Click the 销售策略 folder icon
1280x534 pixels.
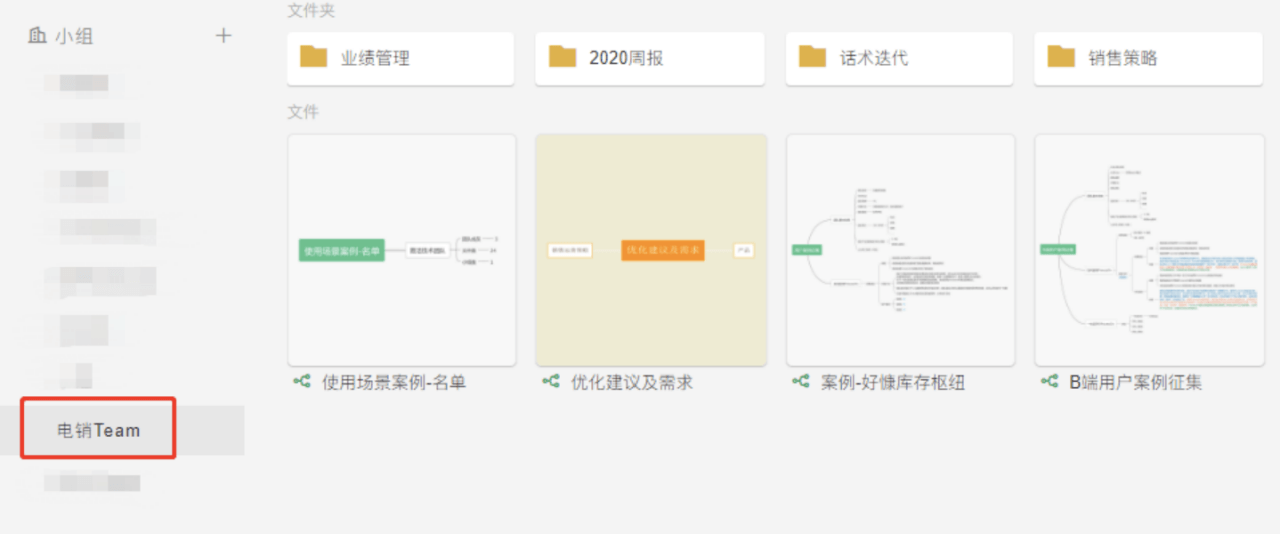(x=1061, y=57)
